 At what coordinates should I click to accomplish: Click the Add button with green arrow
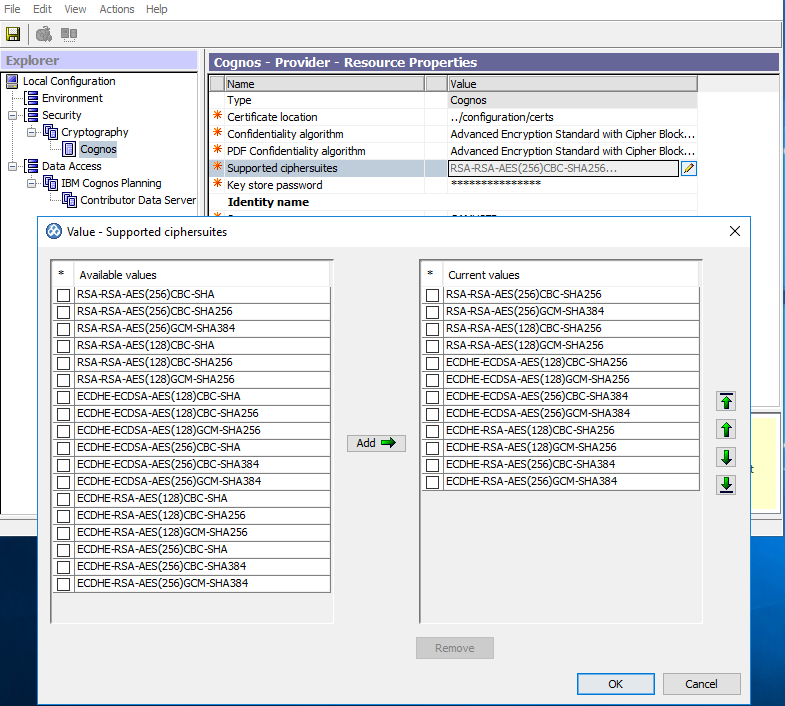click(376, 443)
